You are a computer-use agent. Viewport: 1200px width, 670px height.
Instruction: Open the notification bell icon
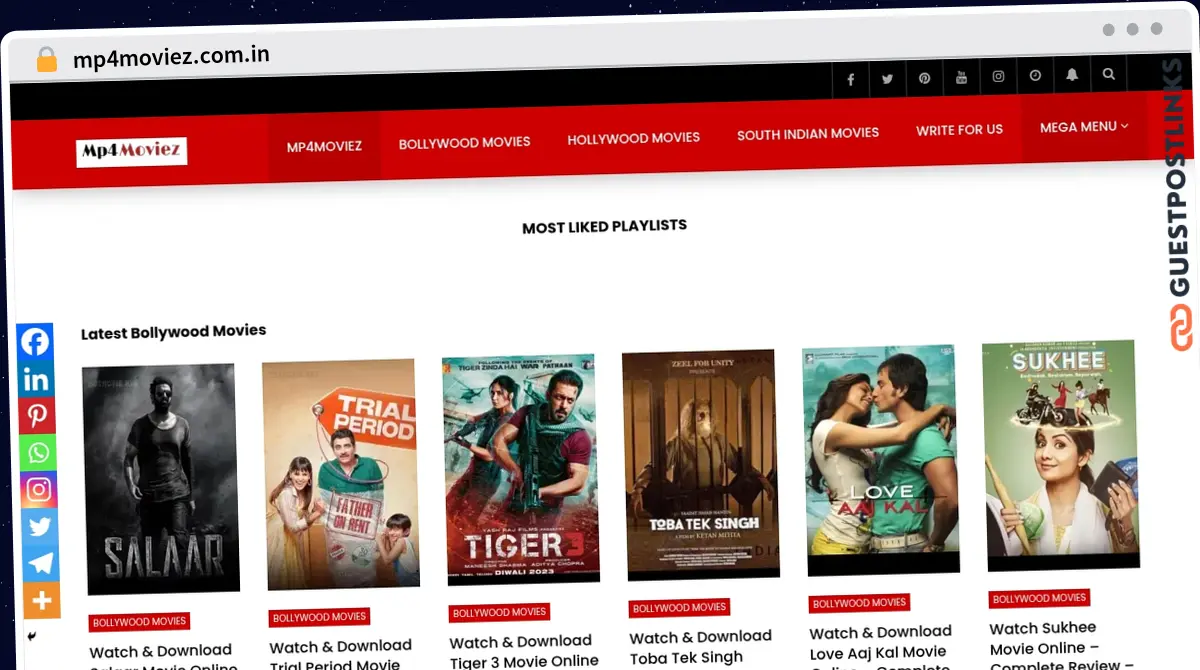pyautogui.click(x=1071, y=74)
